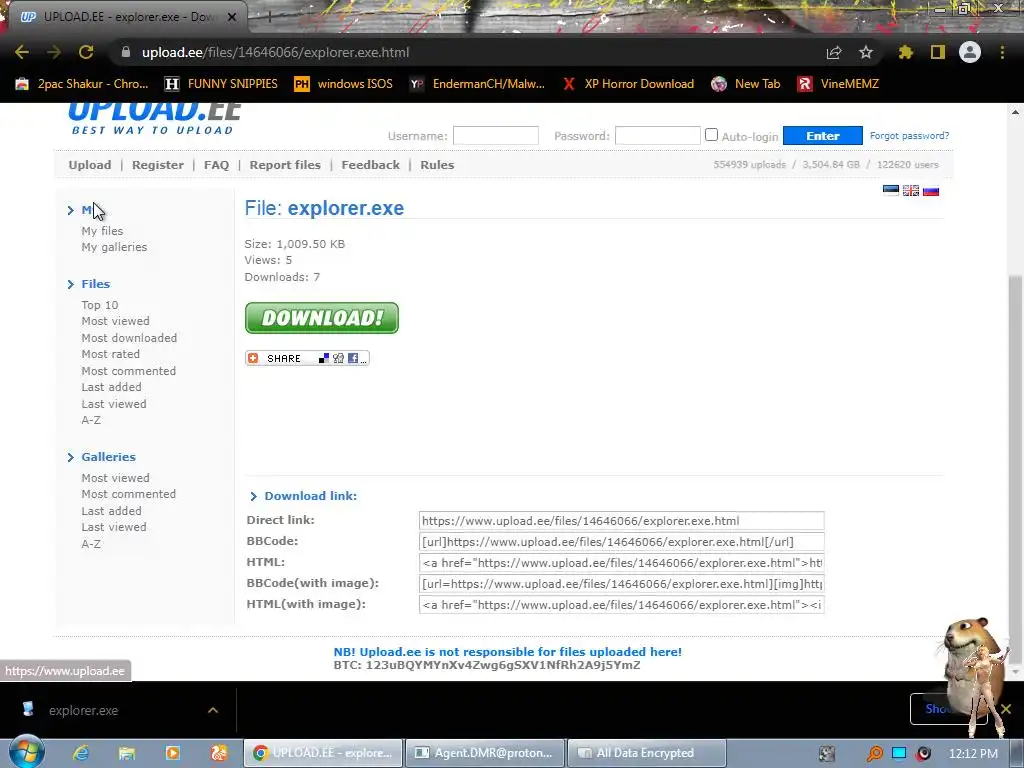Open the share page icon

834,52
